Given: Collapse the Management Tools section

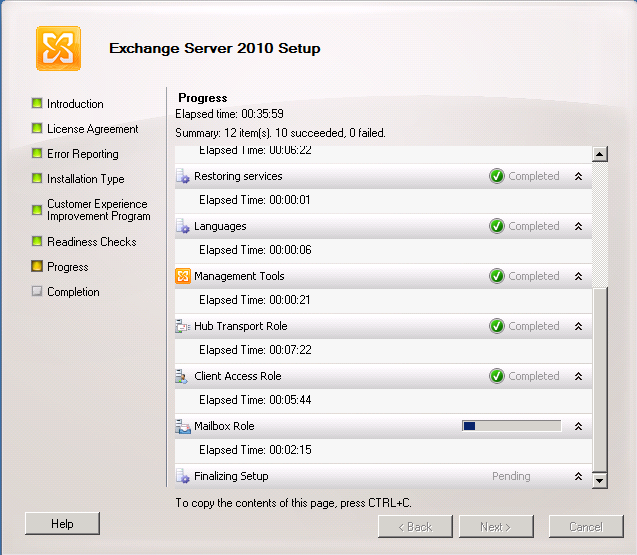Looking at the screenshot, I should (578, 276).
